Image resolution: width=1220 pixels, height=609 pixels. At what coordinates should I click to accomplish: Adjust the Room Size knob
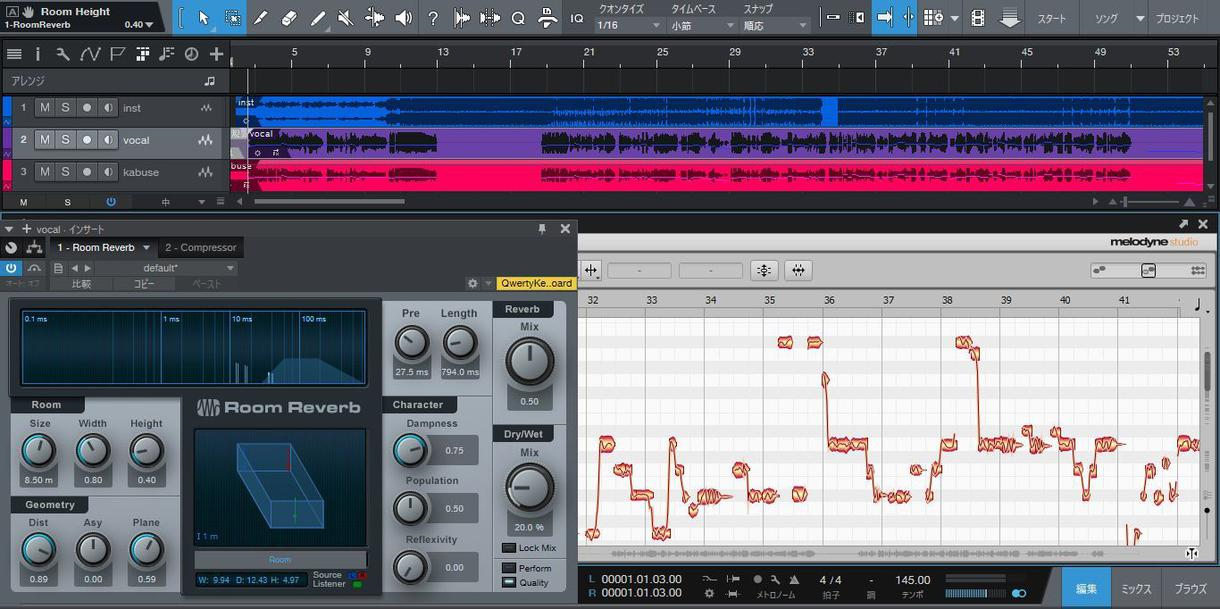(x=39, y=452)
